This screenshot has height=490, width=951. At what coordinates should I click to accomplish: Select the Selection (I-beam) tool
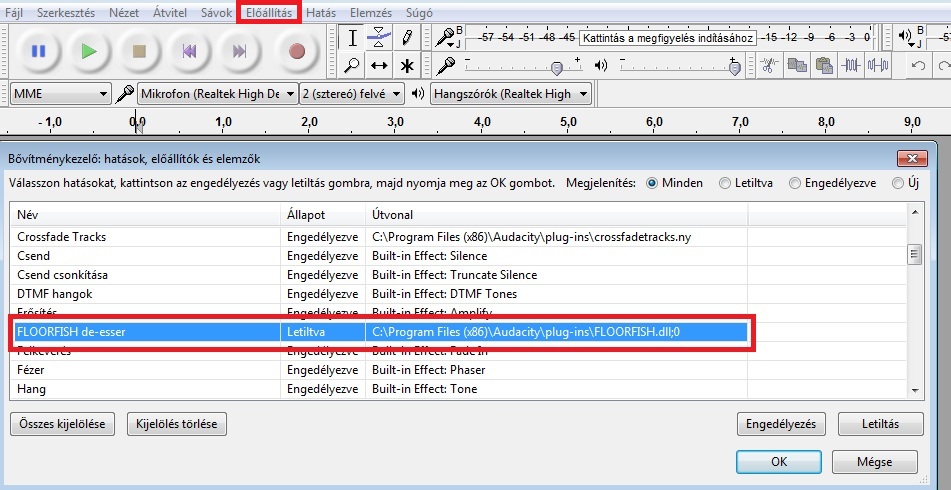(352, 38)
